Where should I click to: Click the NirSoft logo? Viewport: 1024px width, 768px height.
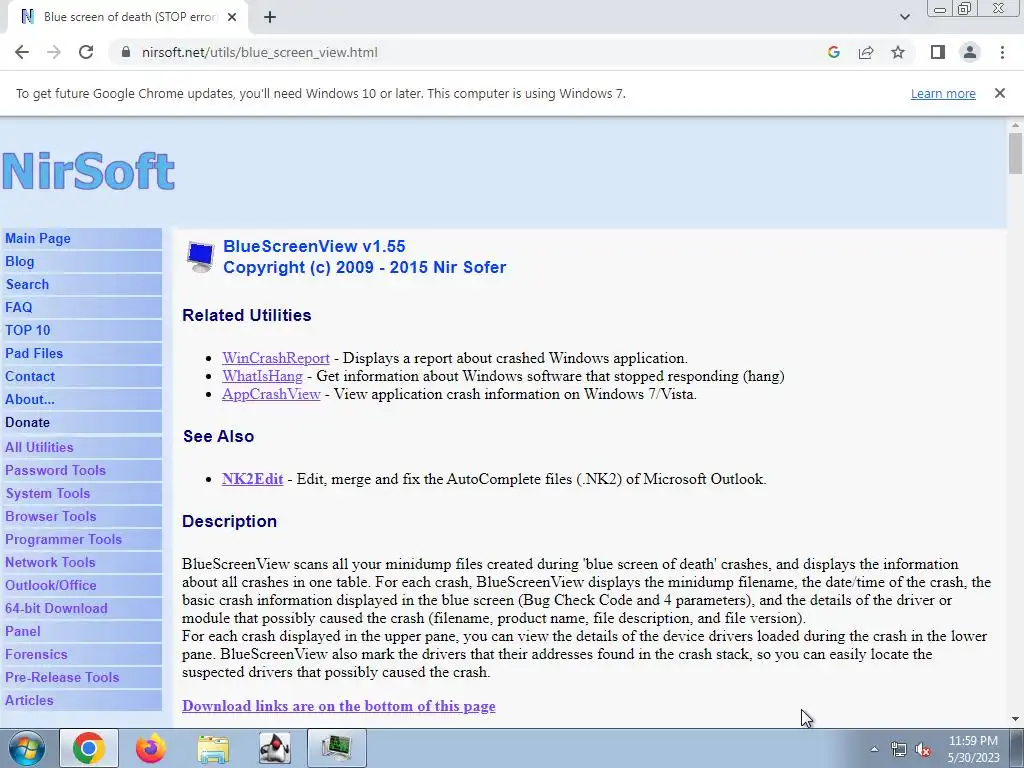pyautogui.click(x=88, y=171)
